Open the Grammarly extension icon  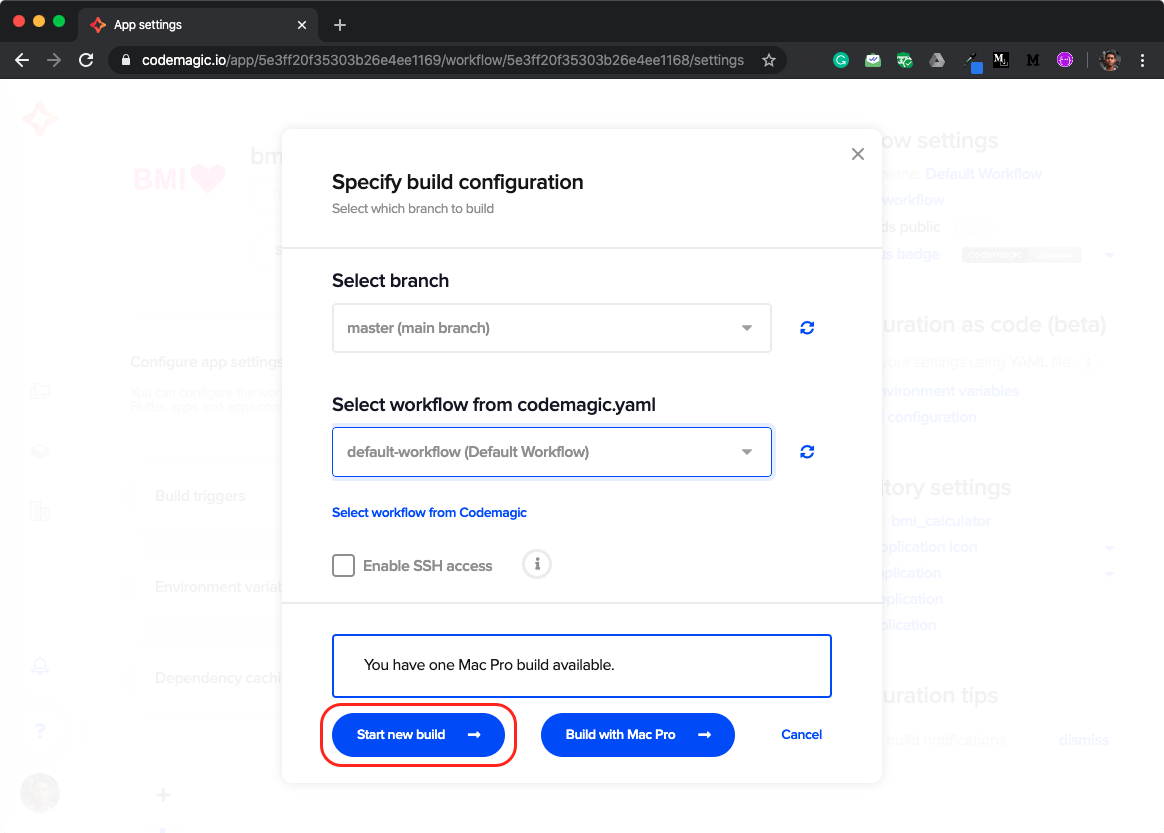tap(841, 60)
